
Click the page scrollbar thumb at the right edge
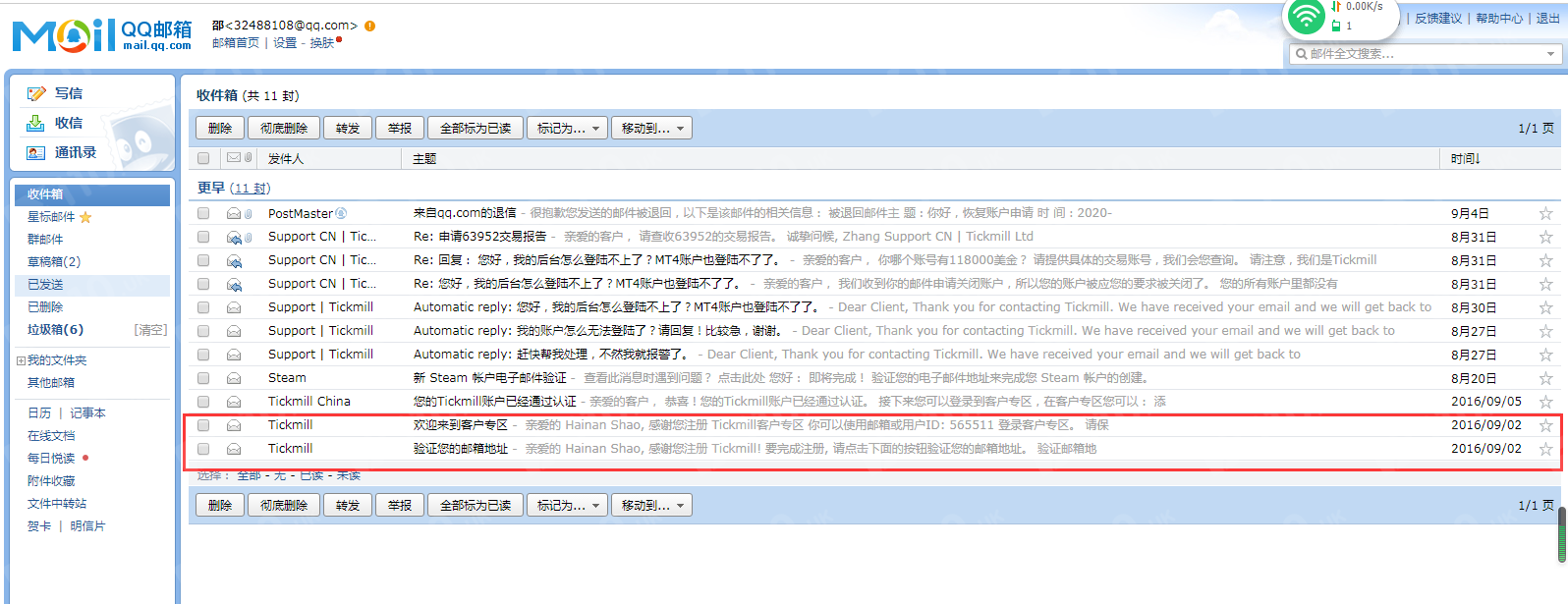[x=1562, y=535]
